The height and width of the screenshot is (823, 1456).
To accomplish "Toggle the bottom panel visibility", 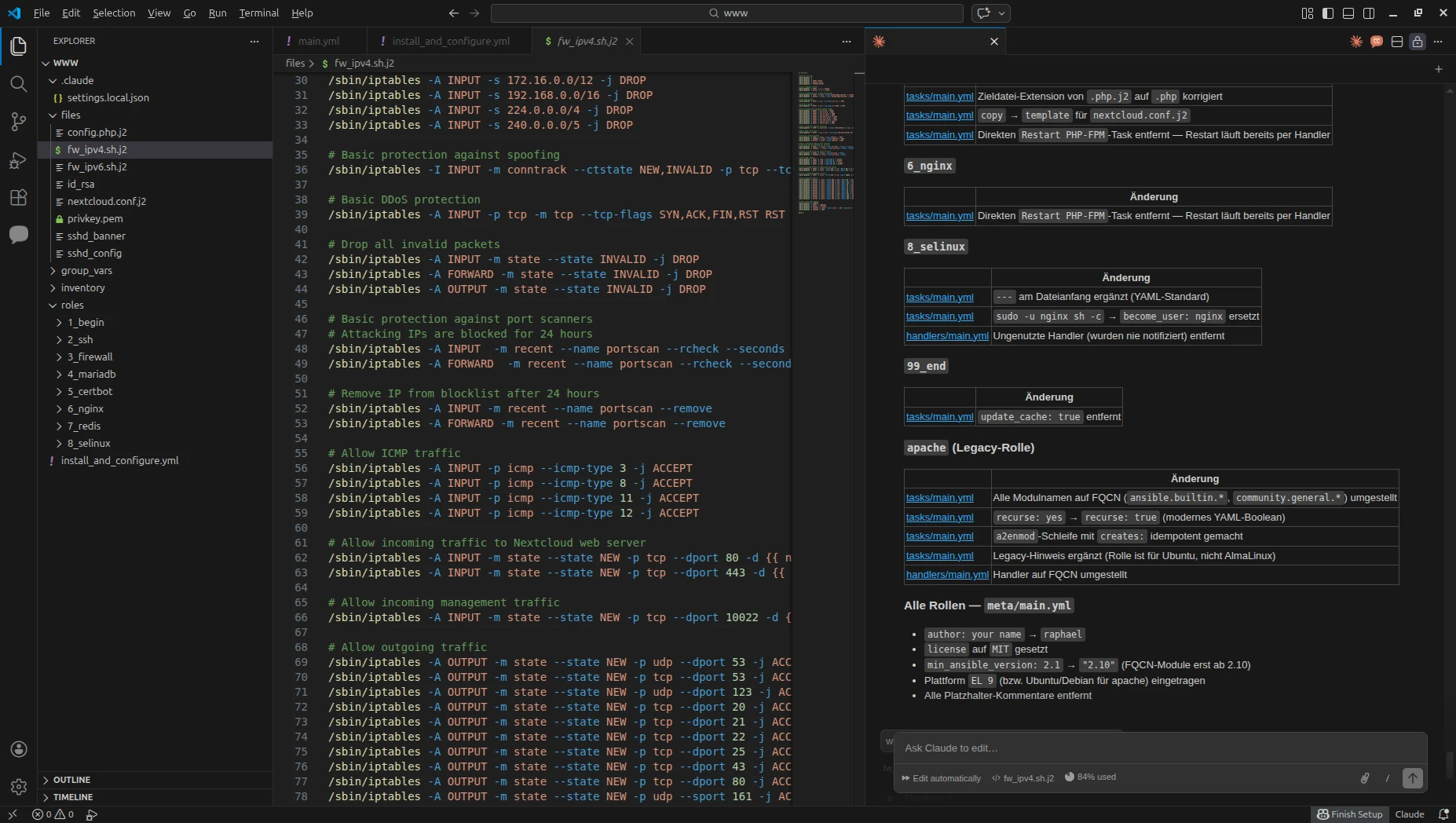I will click(x=1348, y=13).
